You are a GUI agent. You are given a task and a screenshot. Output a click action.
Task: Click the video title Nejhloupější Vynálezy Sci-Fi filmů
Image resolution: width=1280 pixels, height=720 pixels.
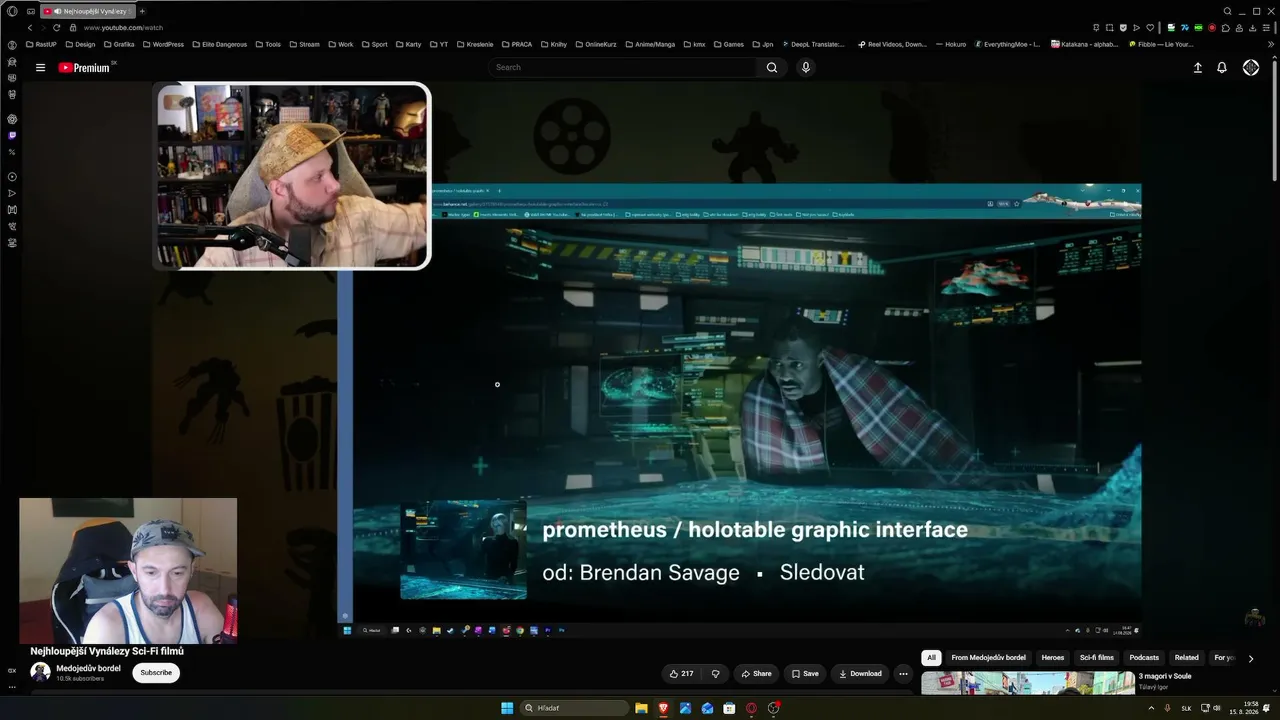point(107,651)
